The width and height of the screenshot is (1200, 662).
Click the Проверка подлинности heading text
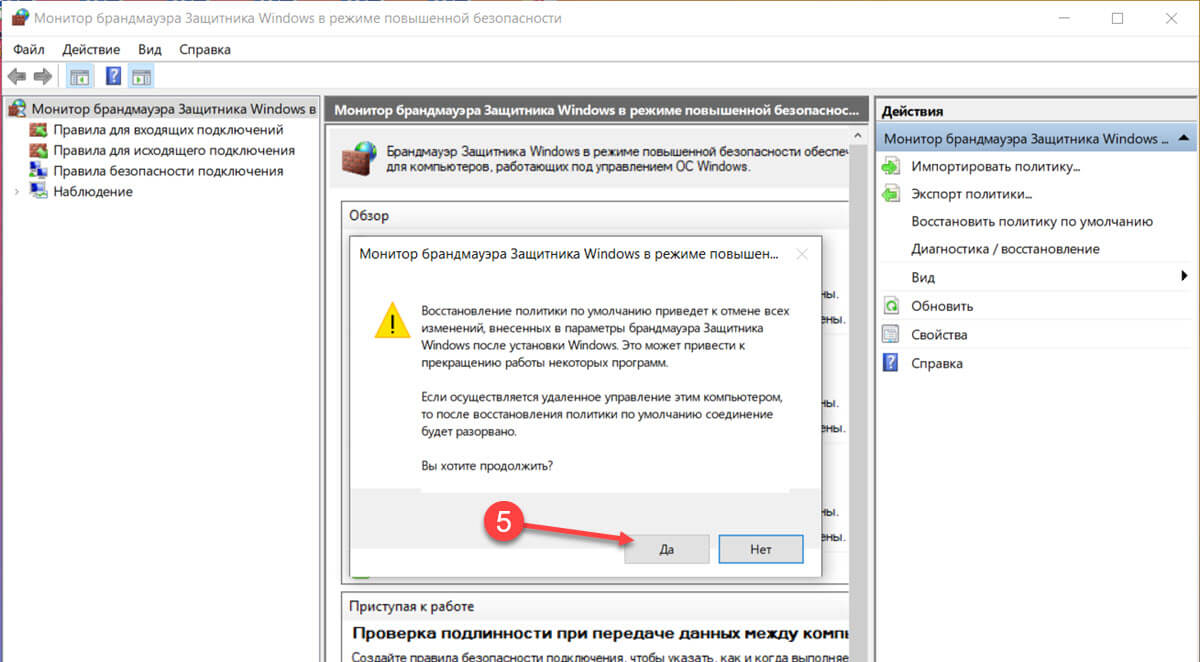(600, 634)
